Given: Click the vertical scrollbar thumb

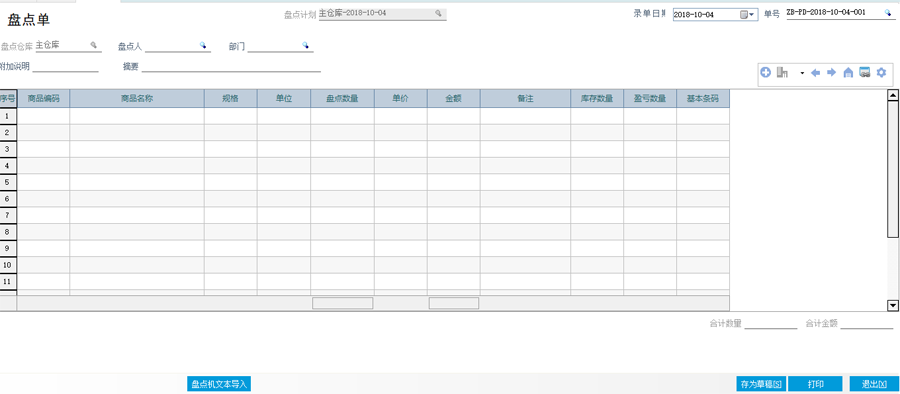Looking at the screenshot, I should pyautogui.click(x=893, y=169).
